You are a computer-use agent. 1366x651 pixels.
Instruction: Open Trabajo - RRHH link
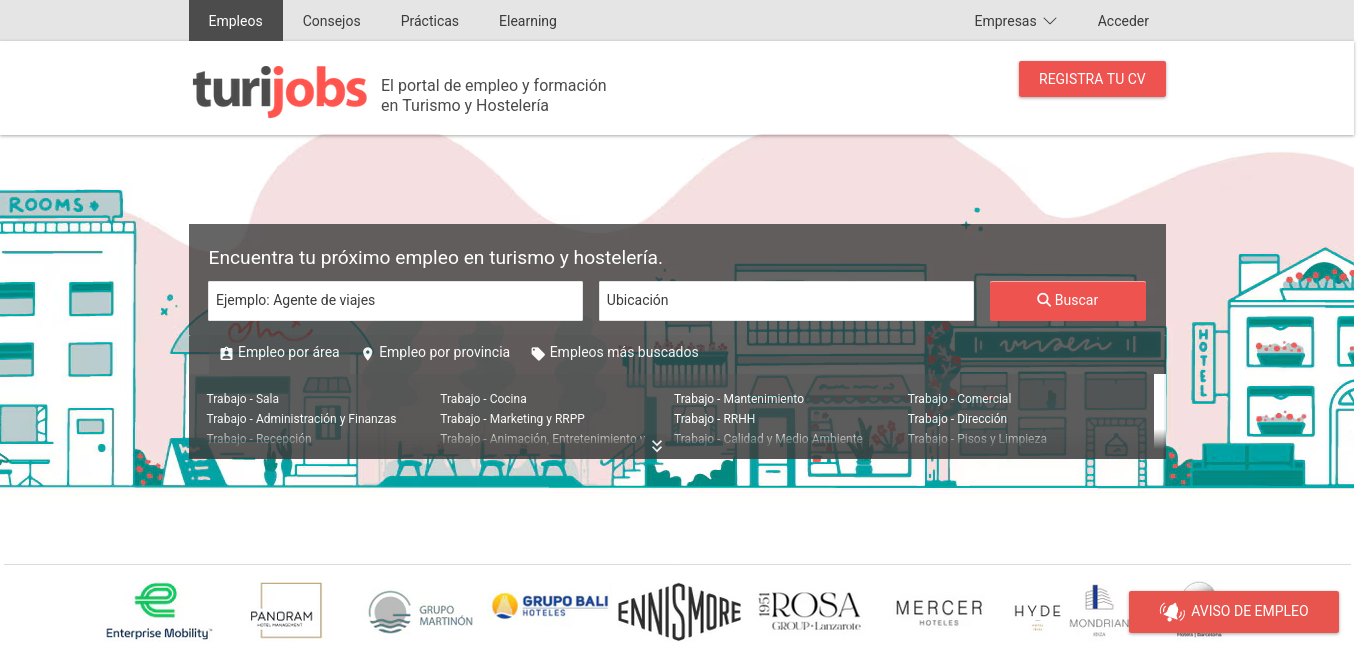(x=714, y=419)
